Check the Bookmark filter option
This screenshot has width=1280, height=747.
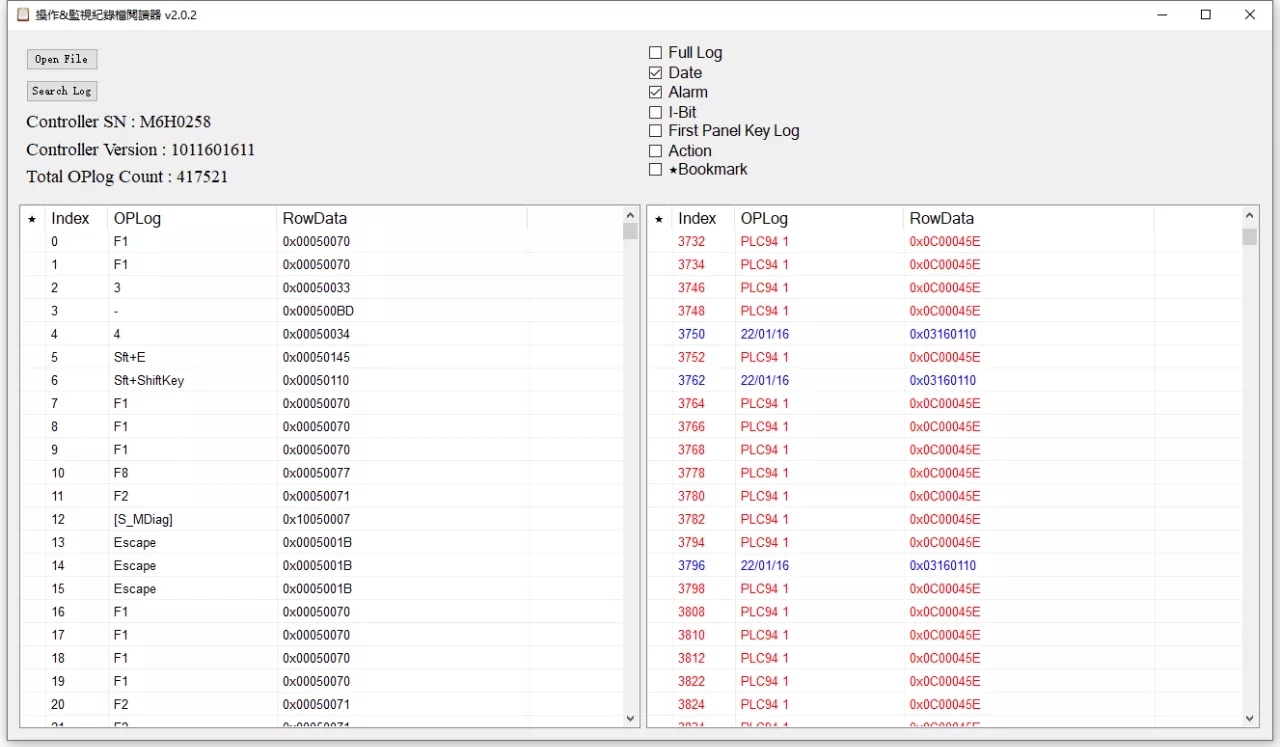coord(655,170)
